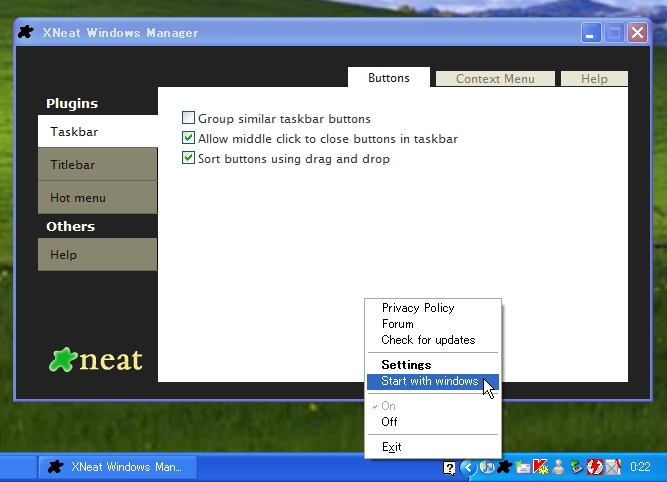Select the Titlebar plugin in sidebar
The height and width of the screenshot is (482, 667).
pos(98,164)
